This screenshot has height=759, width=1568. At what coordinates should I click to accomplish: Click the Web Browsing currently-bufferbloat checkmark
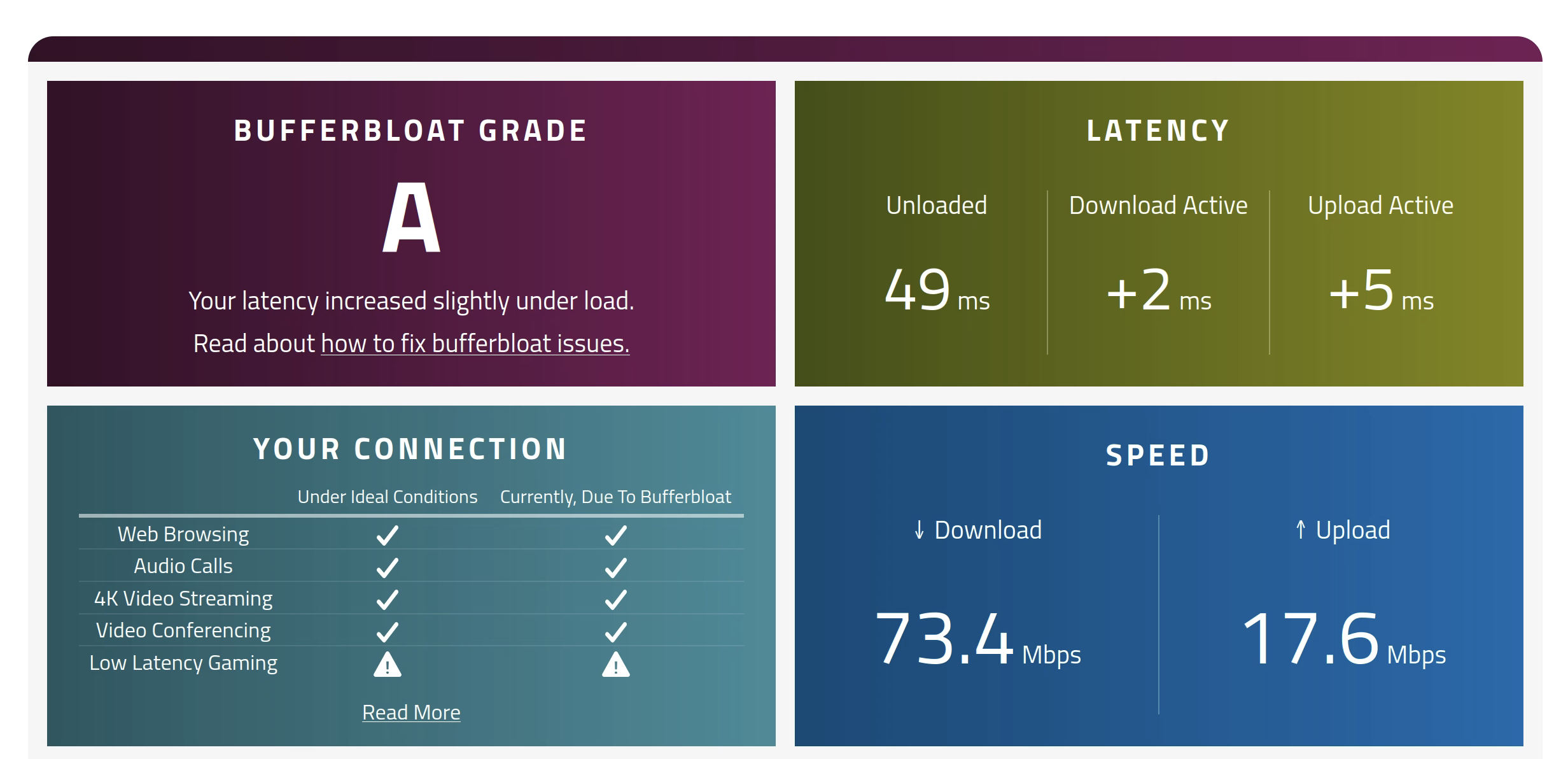click(616, 535)
